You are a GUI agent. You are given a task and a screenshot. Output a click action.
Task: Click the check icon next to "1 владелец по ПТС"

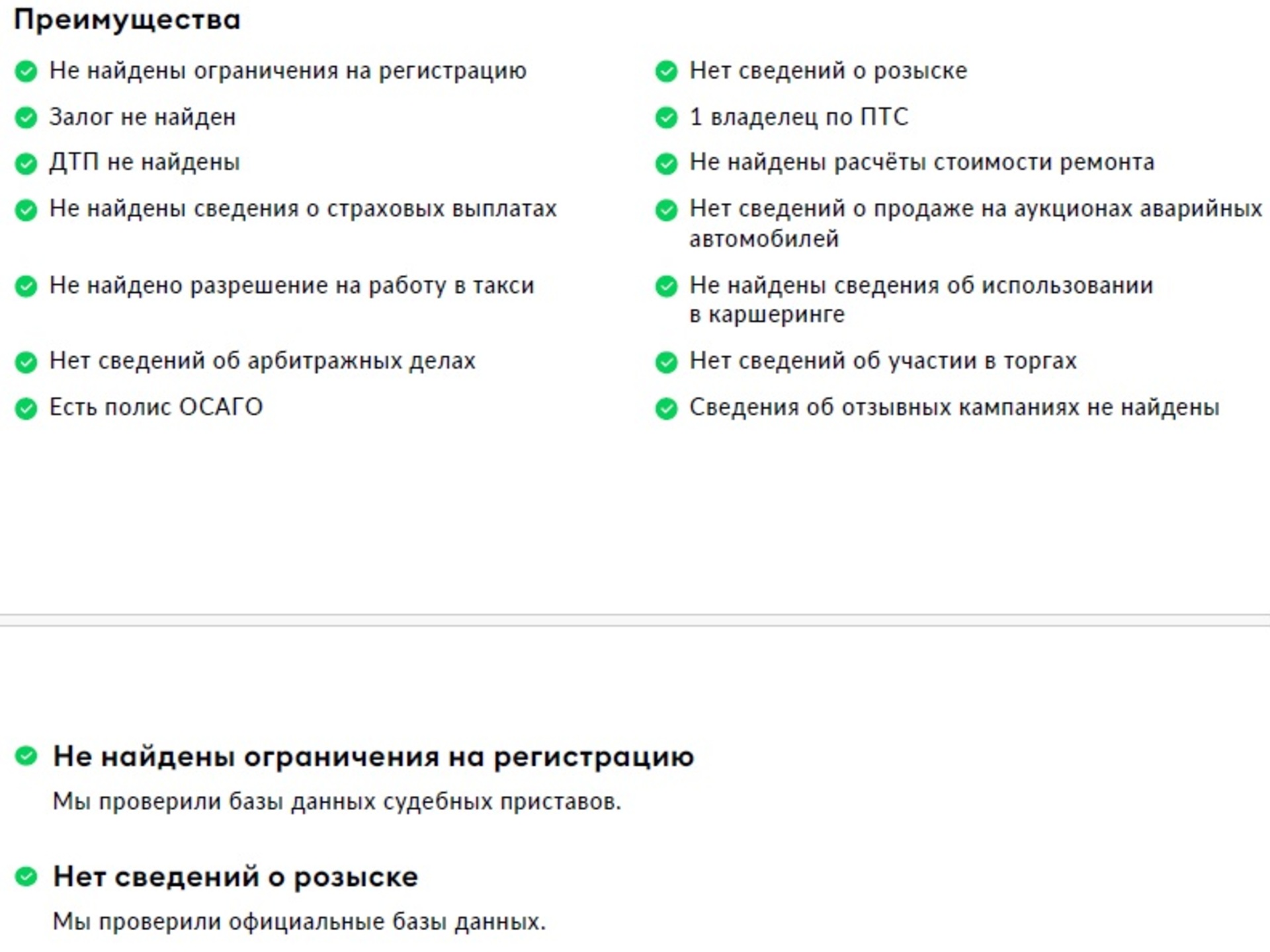tap(666, 118)
